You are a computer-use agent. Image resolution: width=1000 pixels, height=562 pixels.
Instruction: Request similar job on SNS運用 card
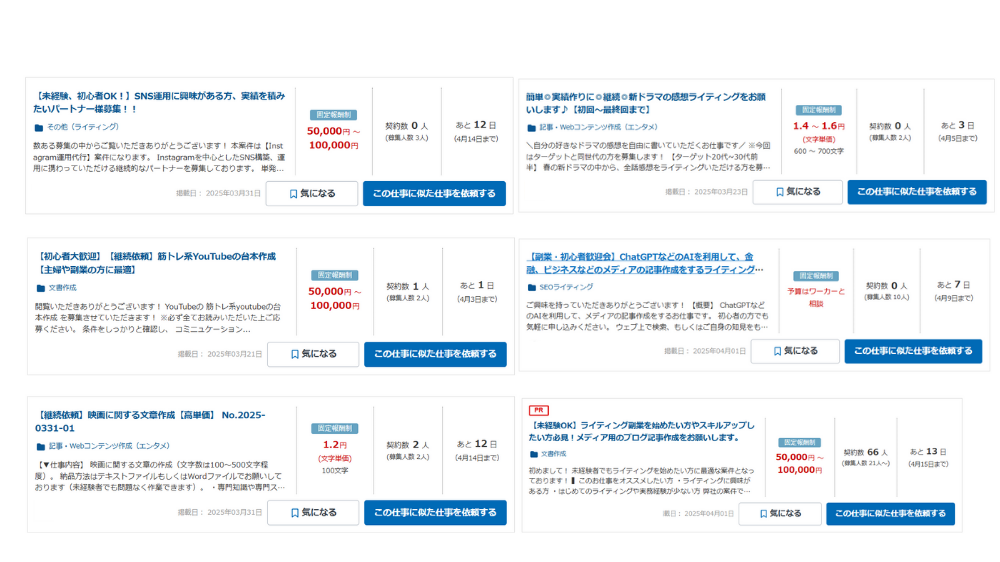click(434, 194)
